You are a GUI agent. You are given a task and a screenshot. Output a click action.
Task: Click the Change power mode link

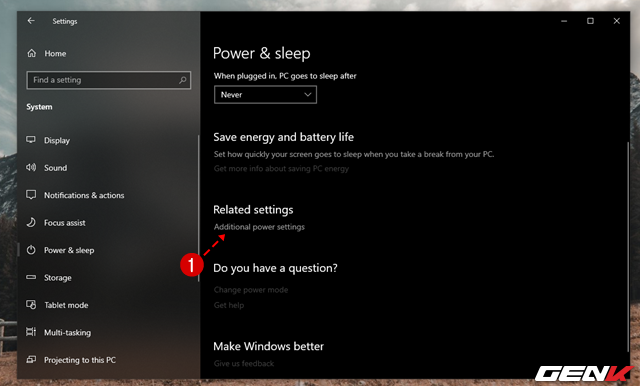[x=251, y=290]
